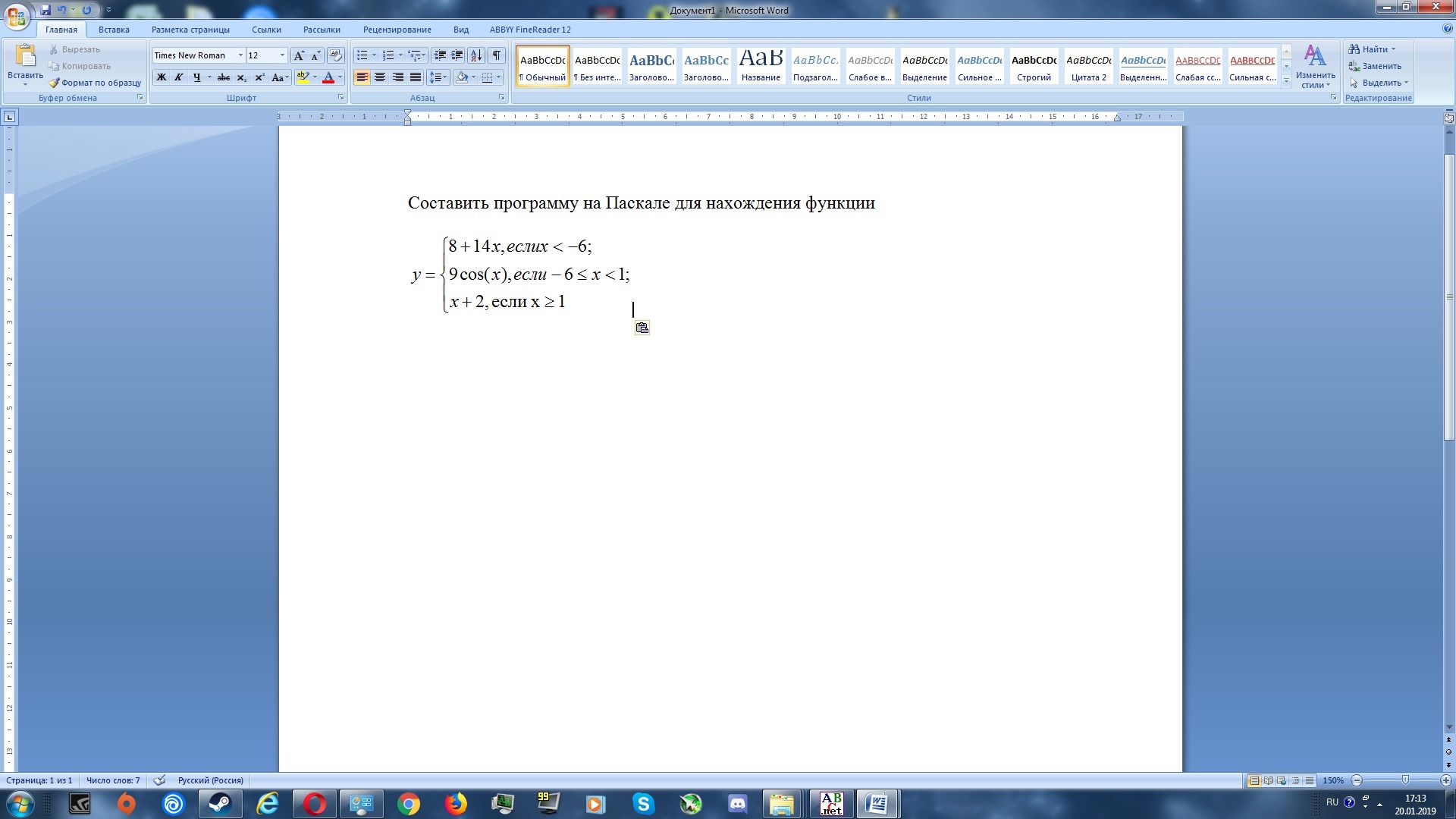1456x819 pixels.
Task: Apply superscript formatting
Action: tap(259, 77)
